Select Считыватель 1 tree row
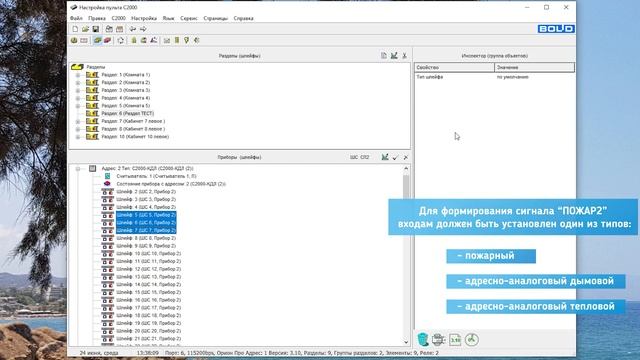 [156, 176]
